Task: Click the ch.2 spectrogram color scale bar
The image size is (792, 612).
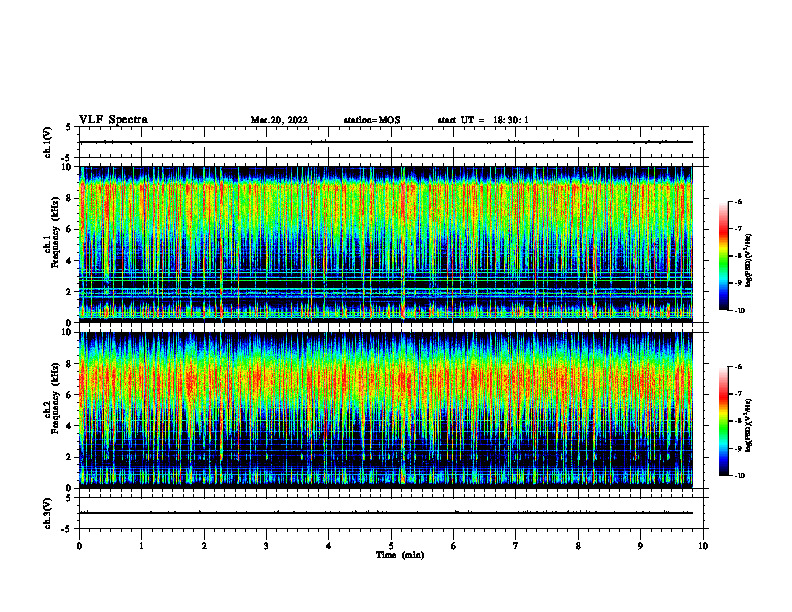Action: pyautogui.click(x=724, y=421)
